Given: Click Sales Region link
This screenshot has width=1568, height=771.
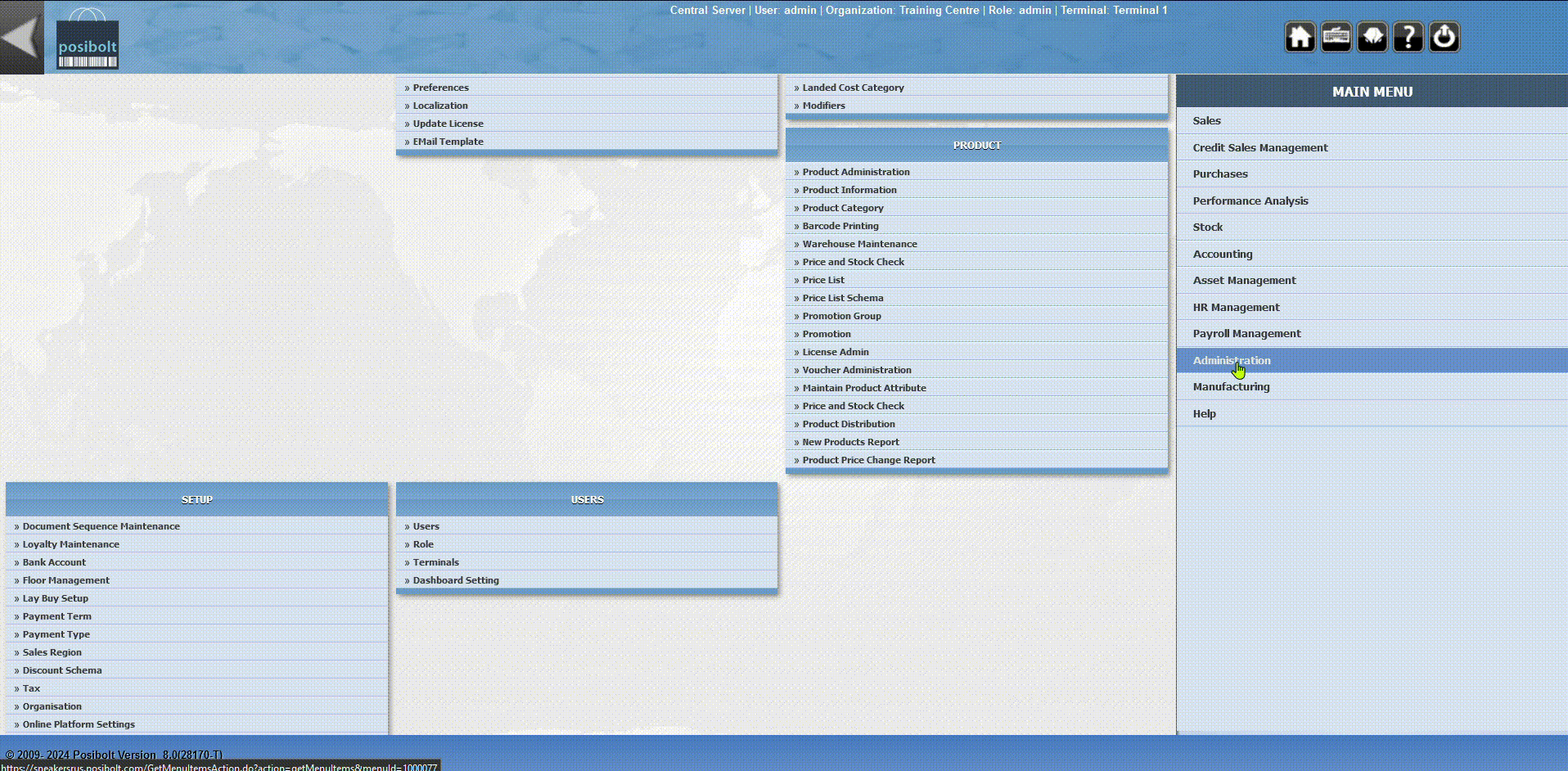Looking at the screenshot, I should pos(52,652).
